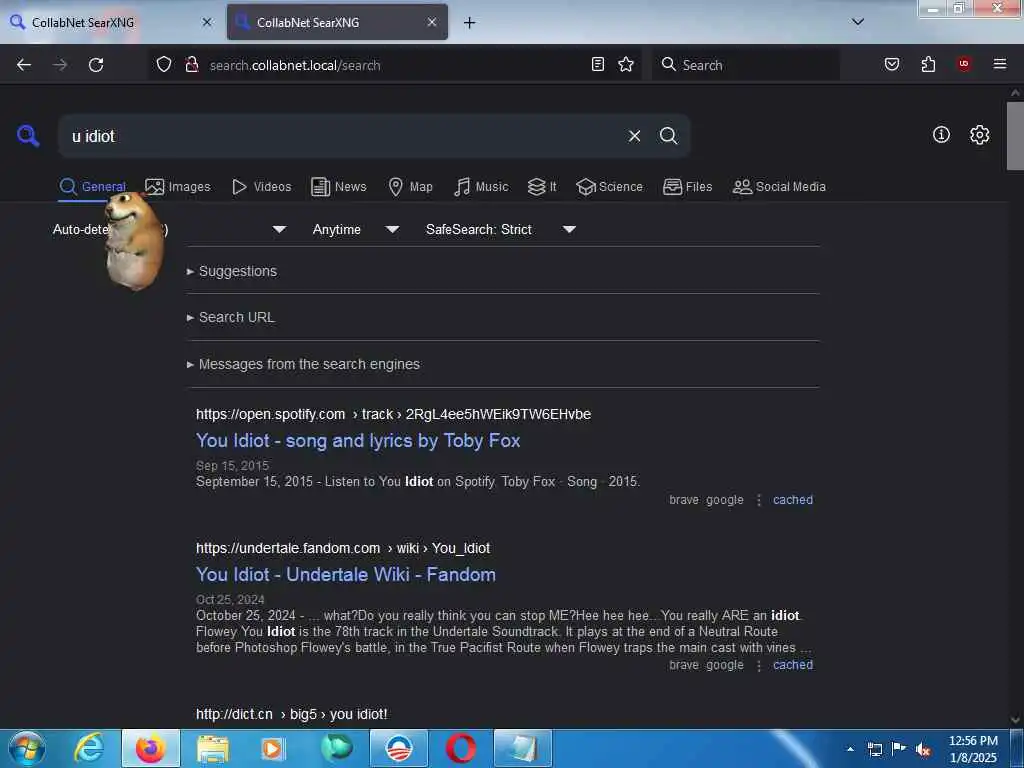
Task: Open Windows Media Player taskbar icon
Action: coord(272,748)
